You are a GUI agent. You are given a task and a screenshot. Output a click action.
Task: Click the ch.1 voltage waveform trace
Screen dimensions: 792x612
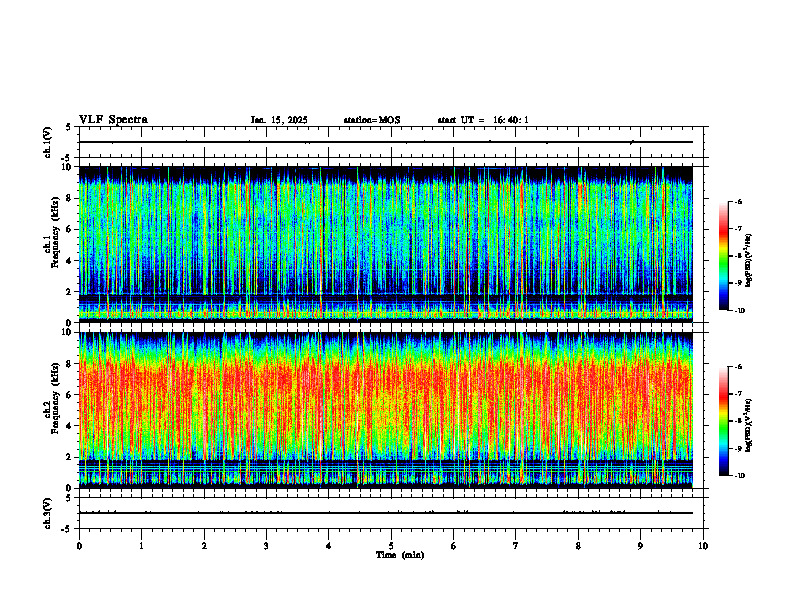tap(386, 142)
